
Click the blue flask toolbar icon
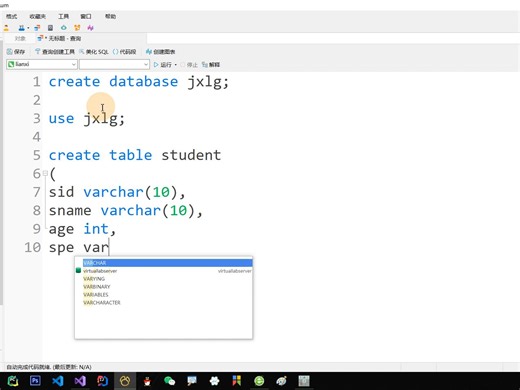(22, 28)
